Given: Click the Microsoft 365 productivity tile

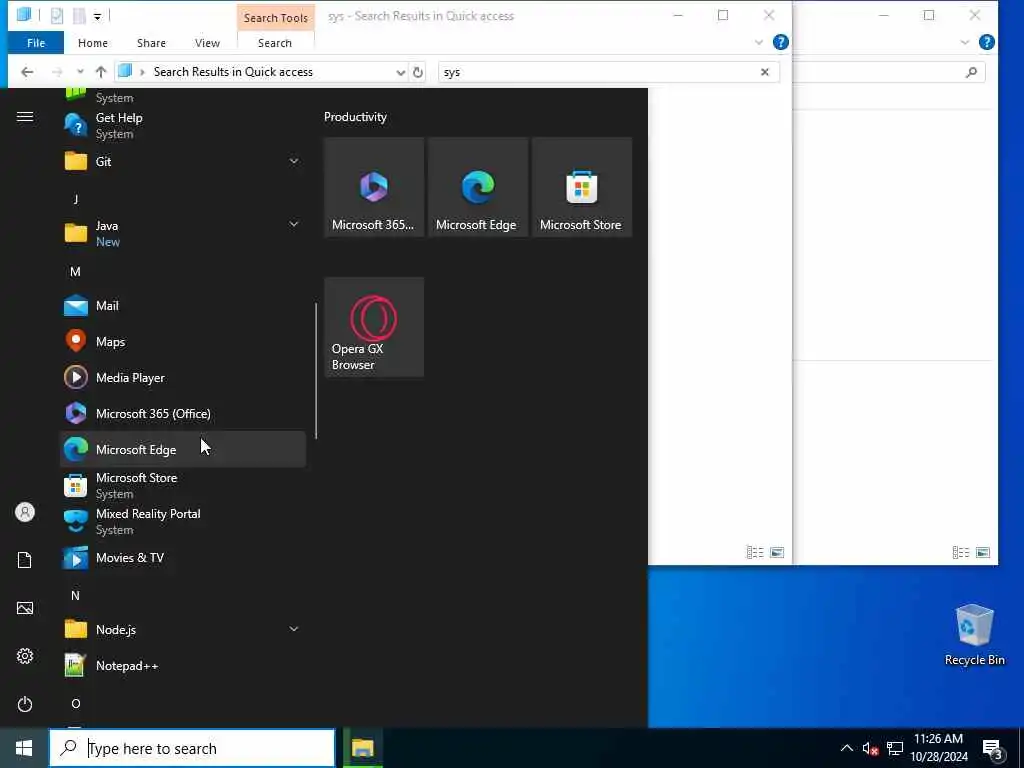Looking at the screenshot, I should [374, 187].
